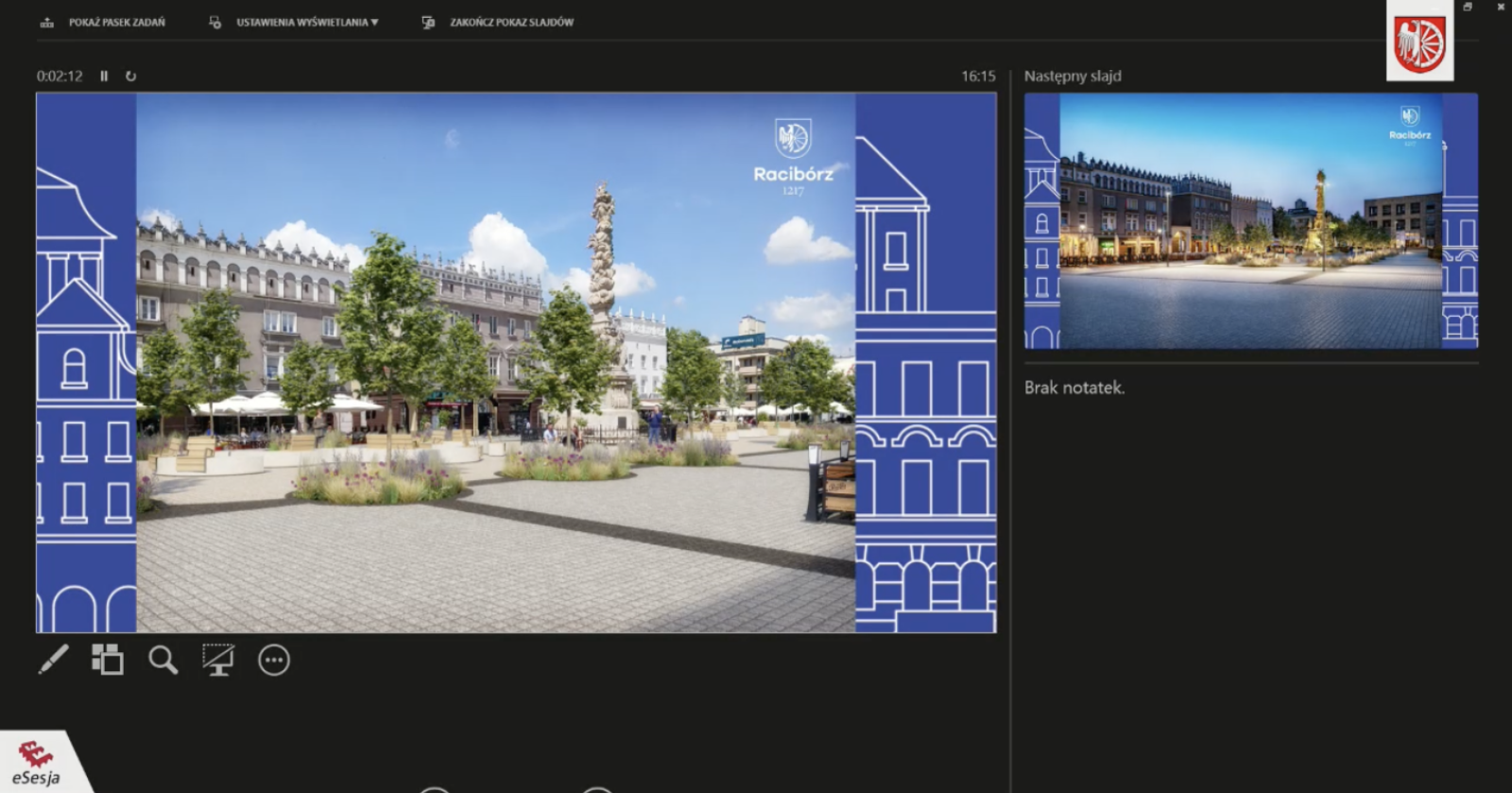
Task: Open the see all slides grid
Action: [x=108, y=660]
